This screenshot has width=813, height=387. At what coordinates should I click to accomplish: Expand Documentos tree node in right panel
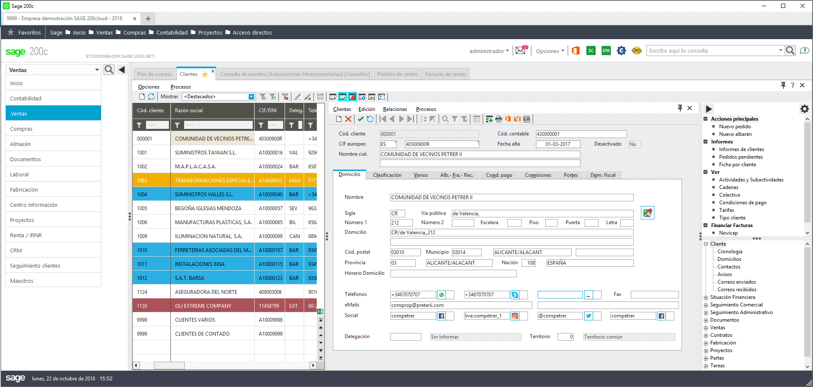706,321
